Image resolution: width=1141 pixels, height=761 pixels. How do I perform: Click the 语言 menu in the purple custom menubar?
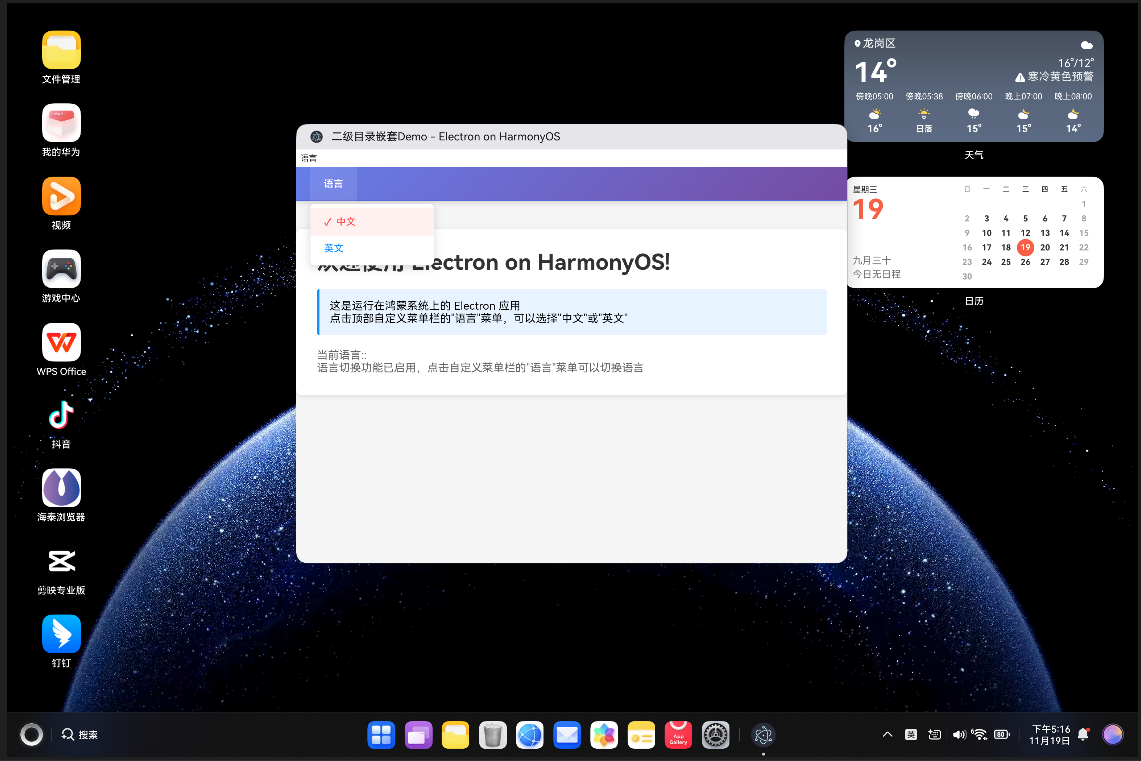[x=333, y=184]
